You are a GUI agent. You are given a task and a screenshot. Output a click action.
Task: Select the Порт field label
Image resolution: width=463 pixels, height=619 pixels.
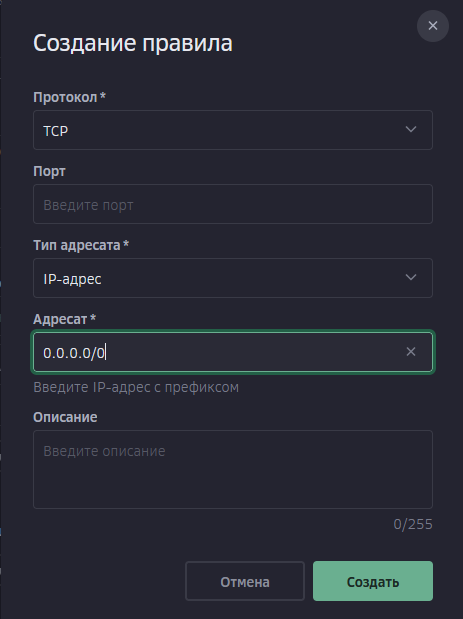point(49,171)
